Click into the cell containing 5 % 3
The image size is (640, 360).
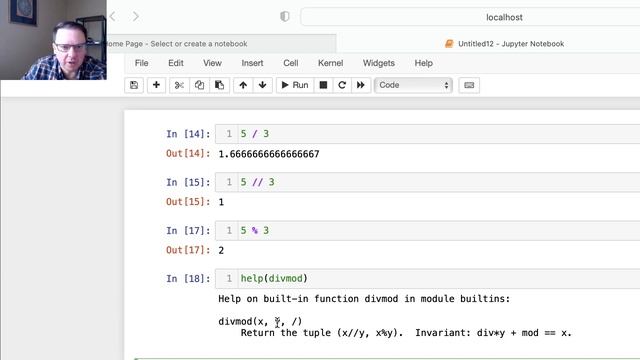(427, 231)
